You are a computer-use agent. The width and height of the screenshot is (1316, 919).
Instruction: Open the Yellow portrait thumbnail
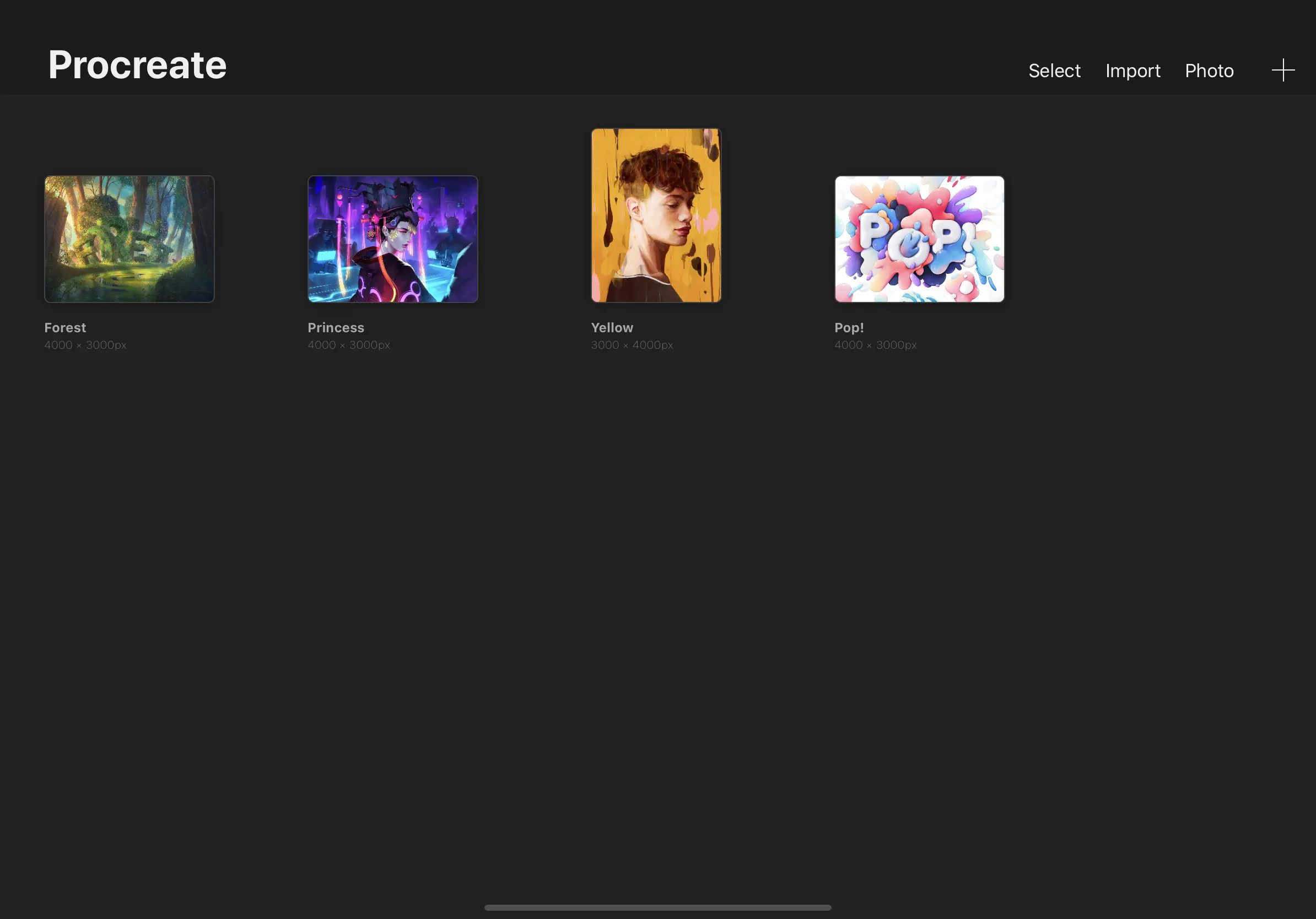coord(656,215)
